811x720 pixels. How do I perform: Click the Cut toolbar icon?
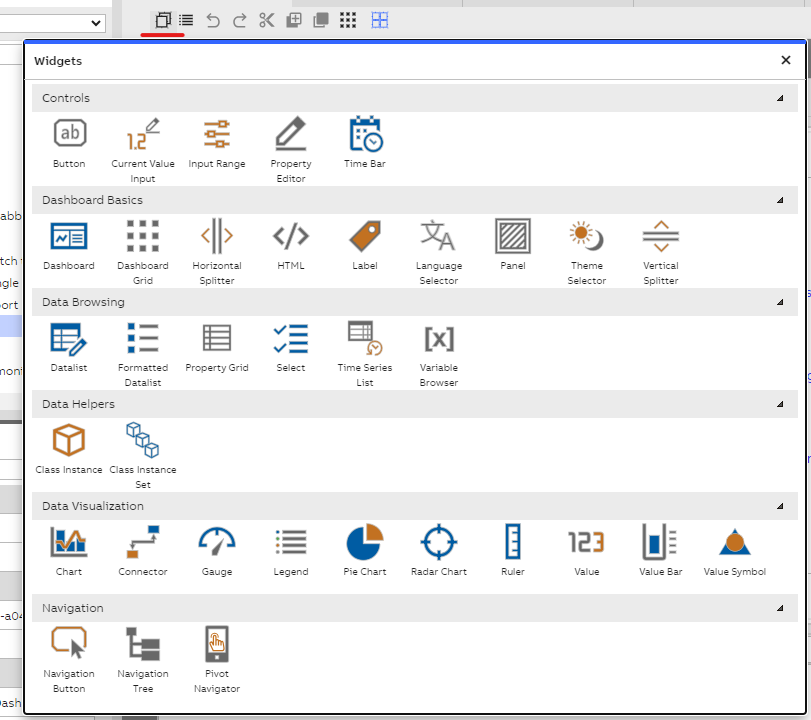tap(266, 19)
